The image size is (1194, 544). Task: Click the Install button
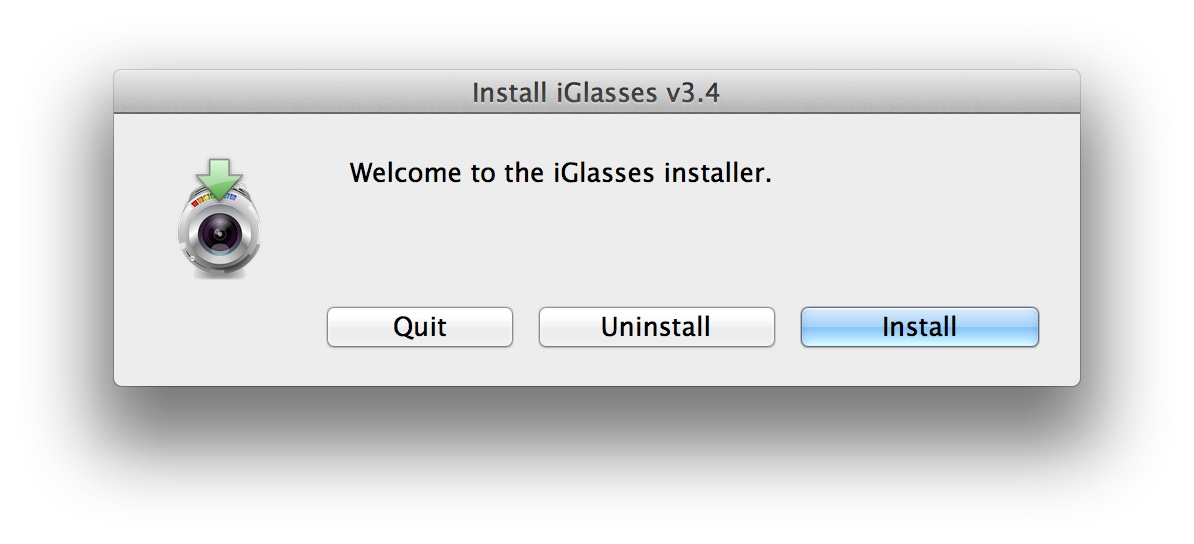click(919, 327)
